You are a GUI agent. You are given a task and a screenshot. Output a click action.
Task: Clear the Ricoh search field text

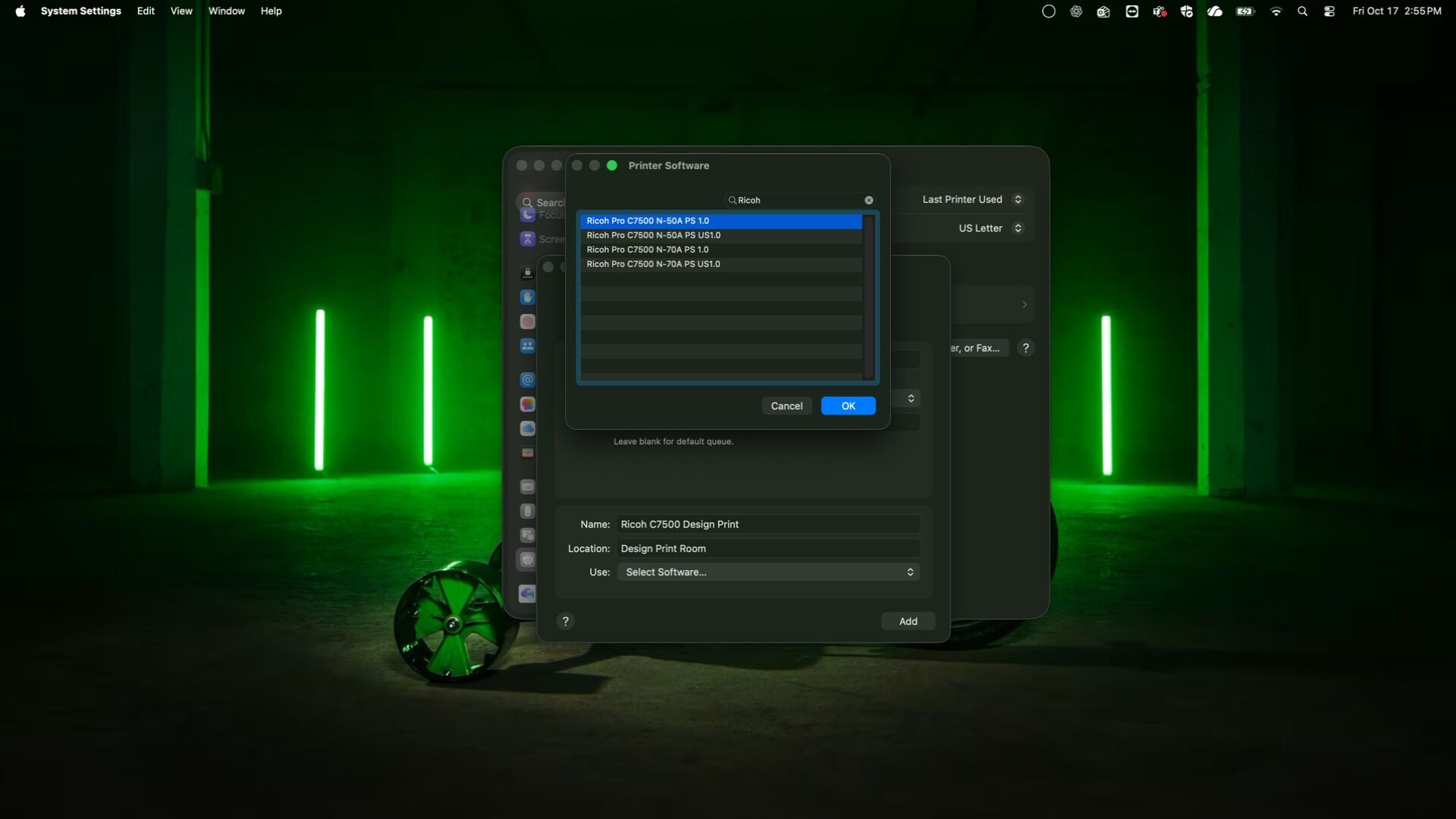point(869,200)
